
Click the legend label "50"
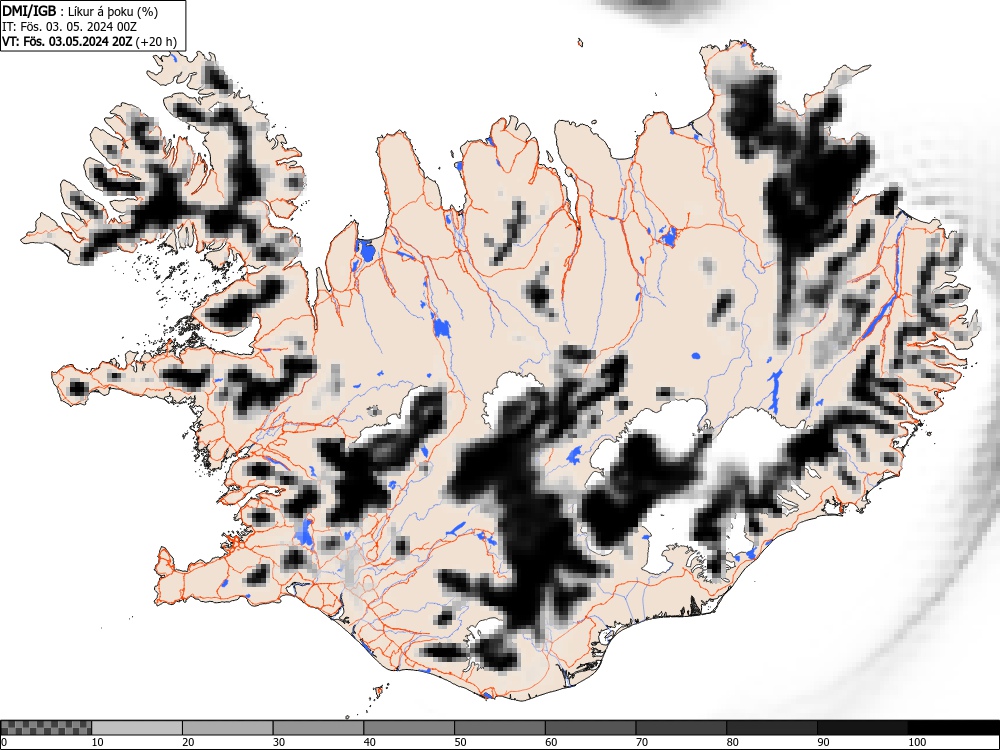[460, 742]
